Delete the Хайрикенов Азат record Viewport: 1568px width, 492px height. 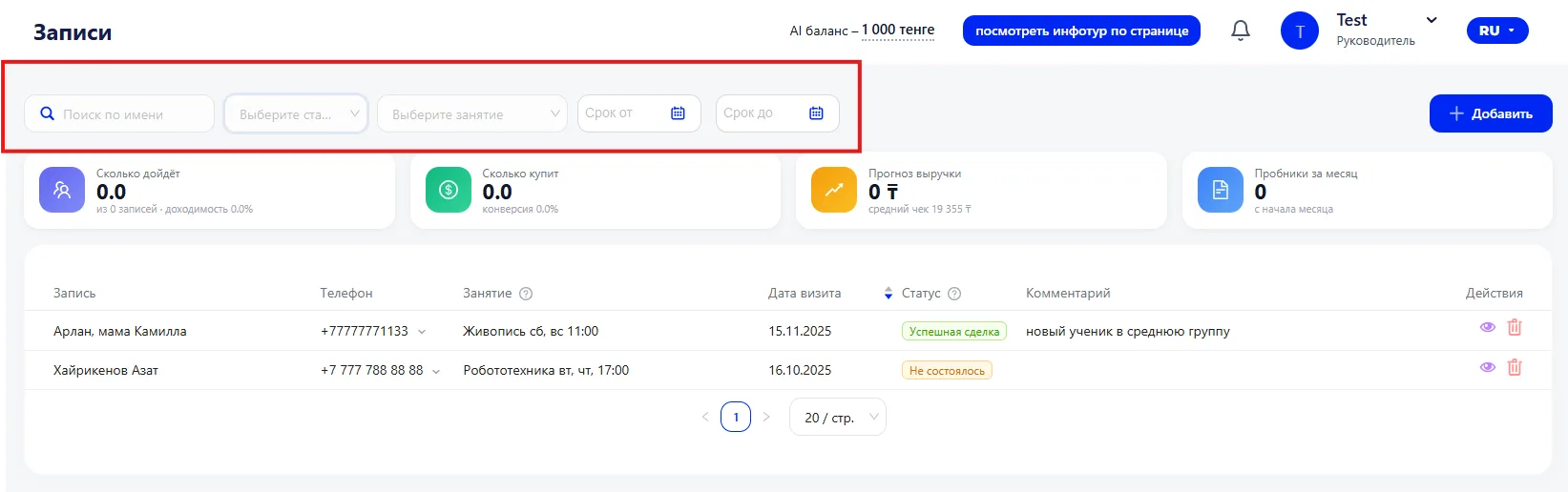(x=1515, y=367)
